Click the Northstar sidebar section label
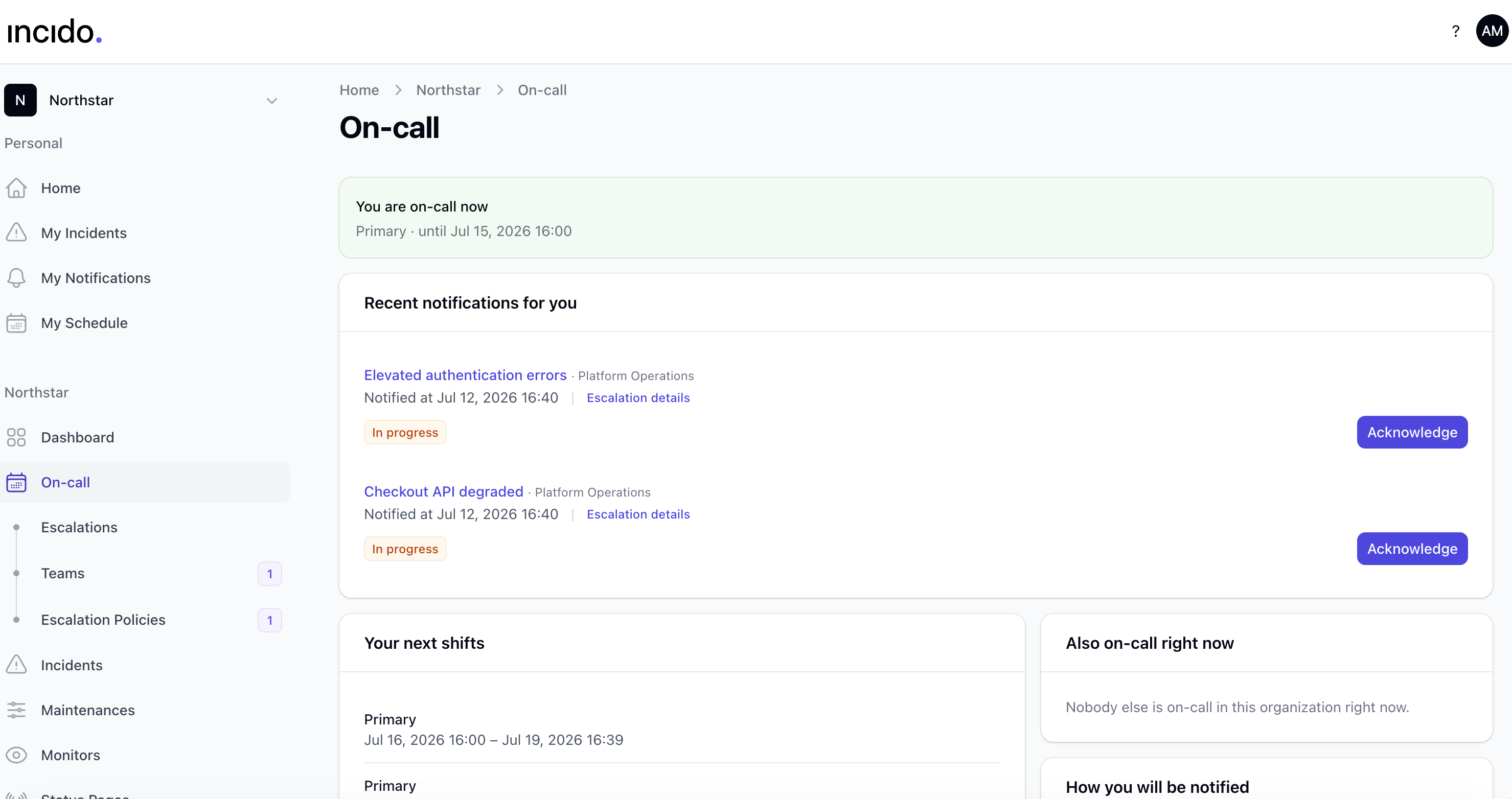The width and height of the screenshot is (1512, 799). [x=36, y=393]
